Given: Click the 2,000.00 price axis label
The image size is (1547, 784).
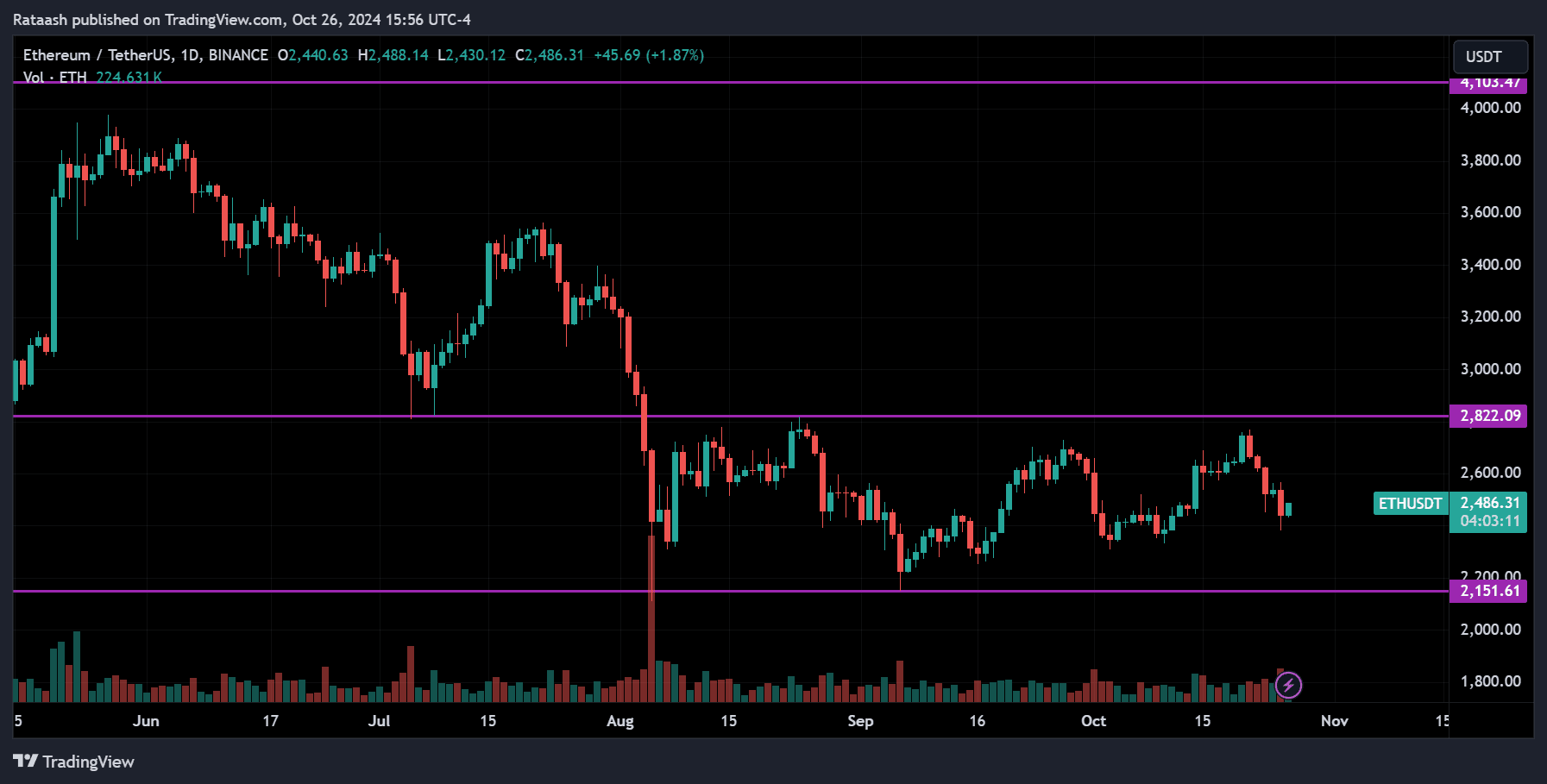Looking at the screenshot, I should pyautogui.click(x=1490, y=630).
